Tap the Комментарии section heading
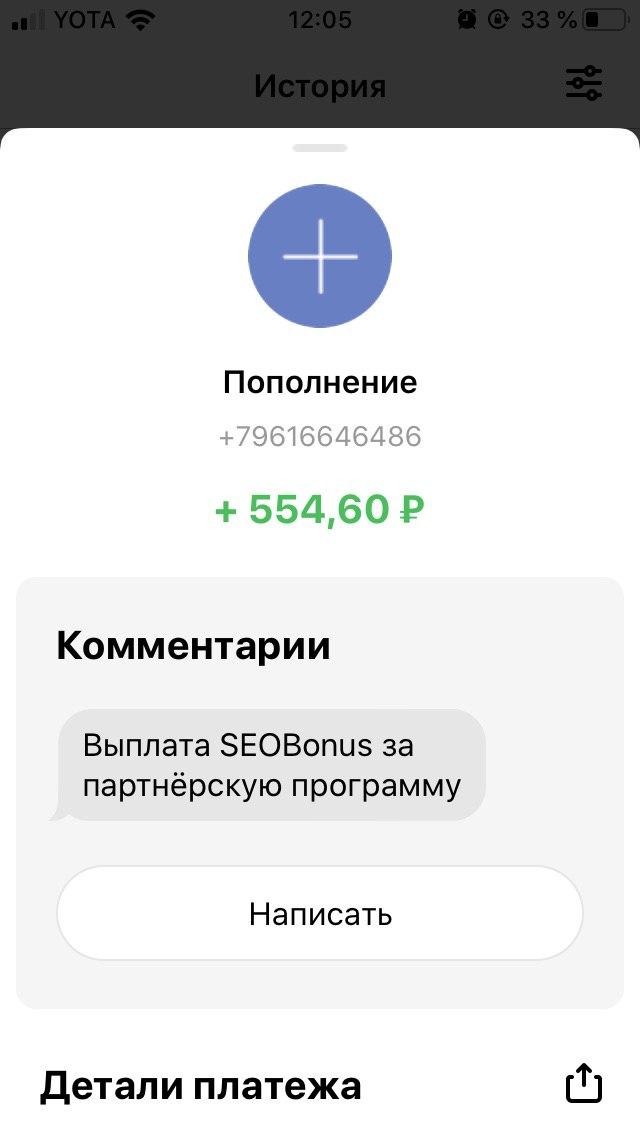Image resolution: width=640 pixels, height=1136 pixels. click(x=194, y=645)
